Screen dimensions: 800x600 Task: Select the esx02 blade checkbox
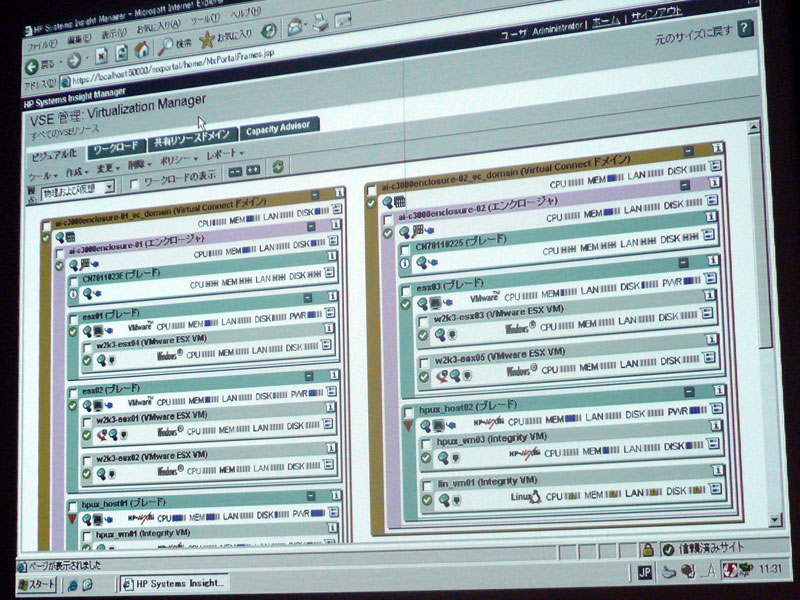coord(73,393)
